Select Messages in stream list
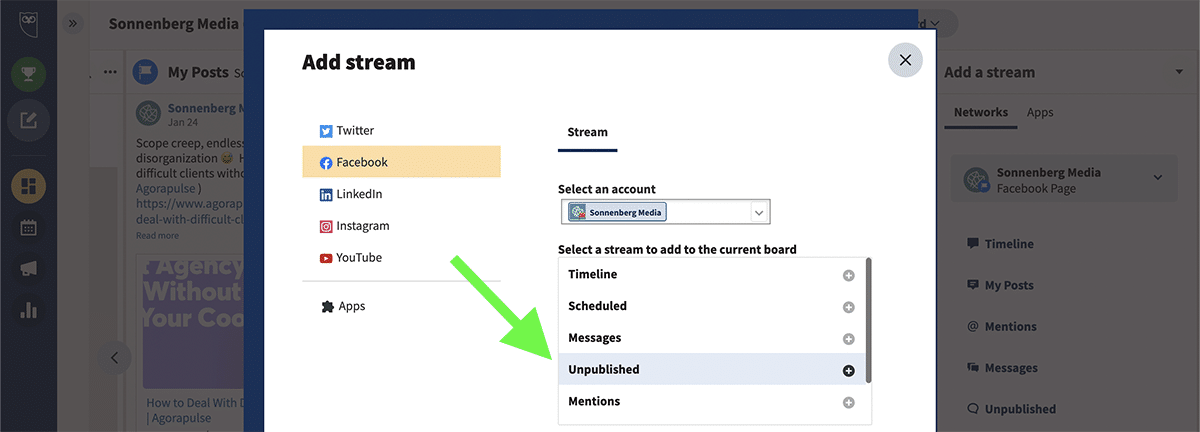 coord(712,338)
